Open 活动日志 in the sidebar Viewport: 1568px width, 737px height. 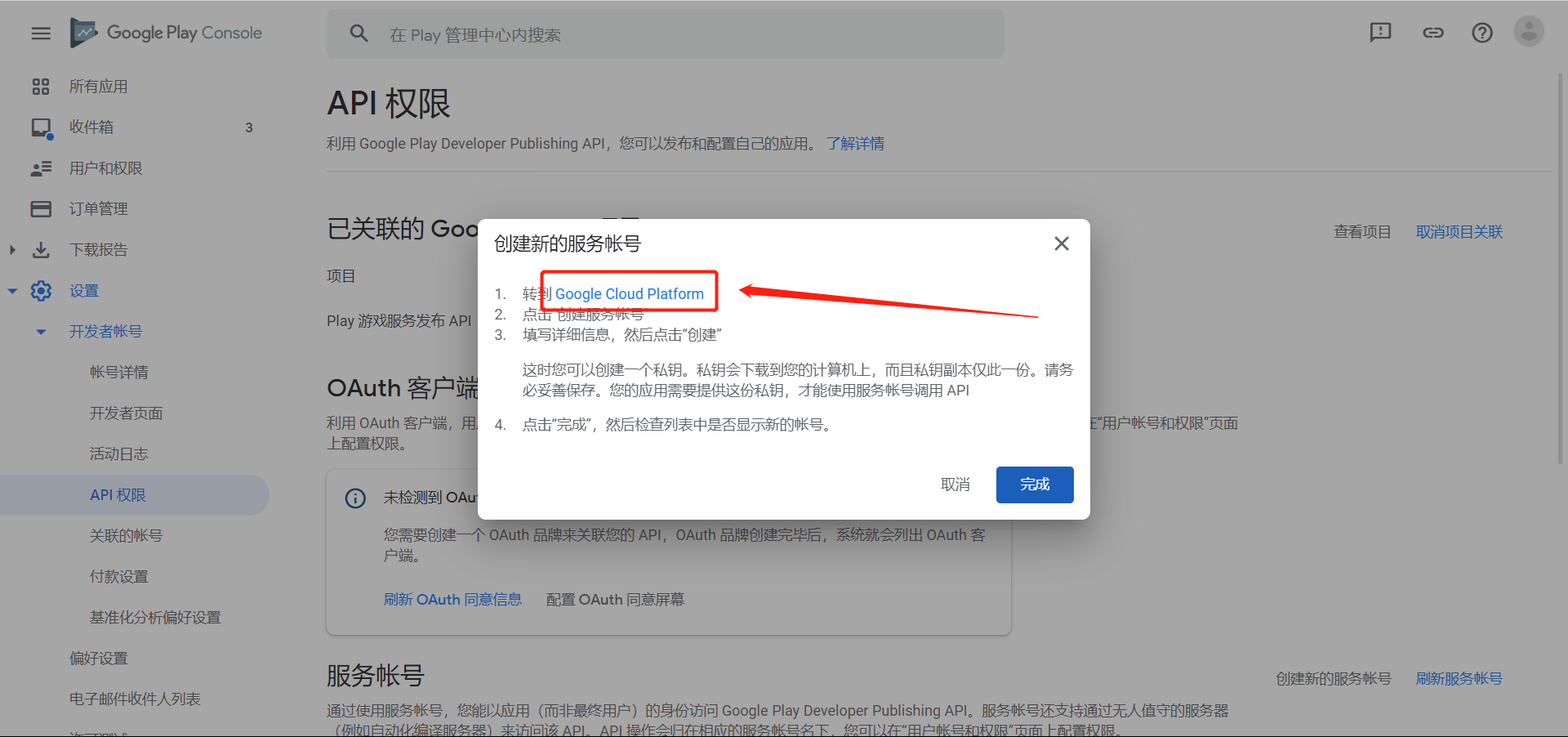(x=119, y=454)
